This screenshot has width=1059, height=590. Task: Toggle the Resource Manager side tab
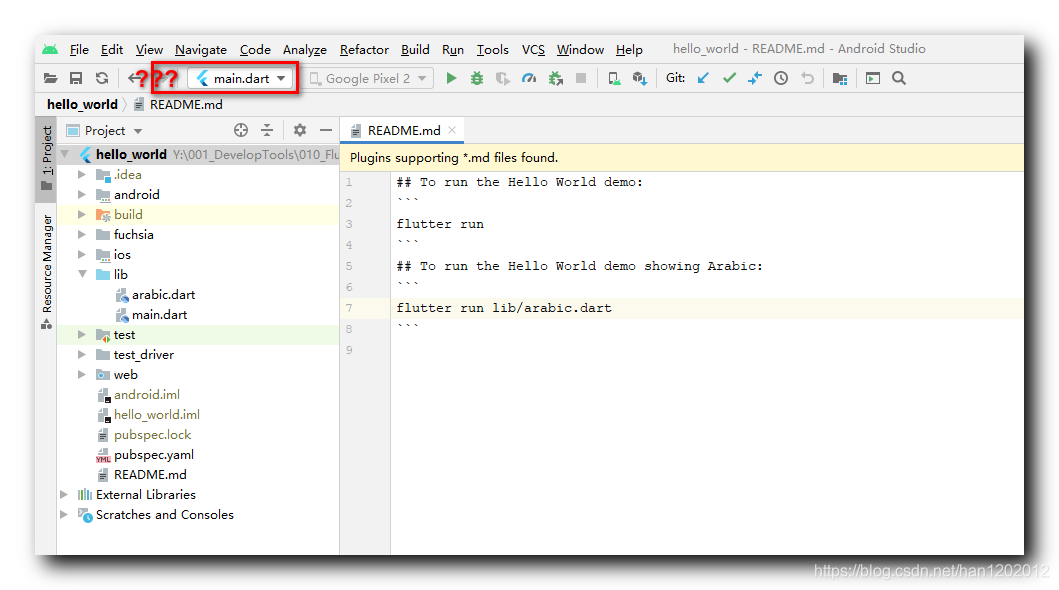pos(46,272)
